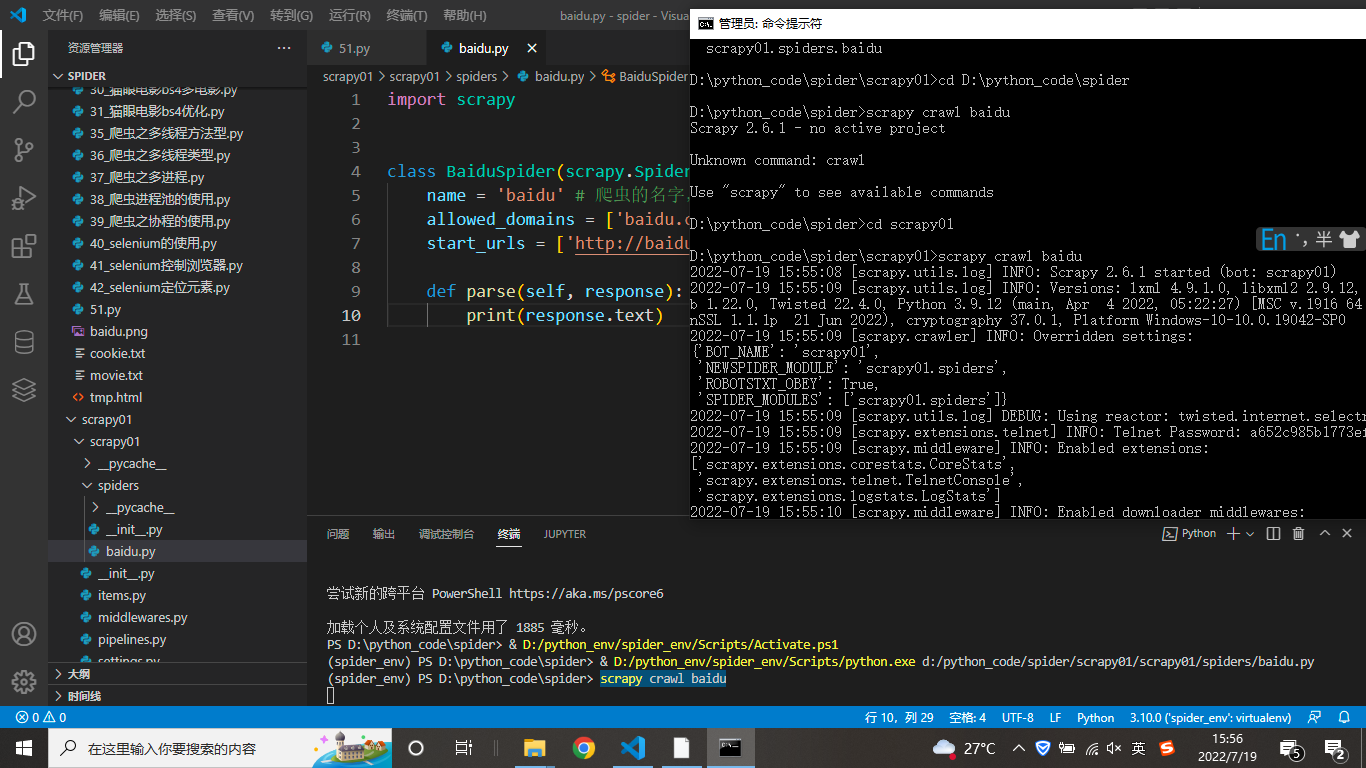Open the Search view in activity bar
The height and width of the screenshot is (768, 1366).
click(24, 102)
